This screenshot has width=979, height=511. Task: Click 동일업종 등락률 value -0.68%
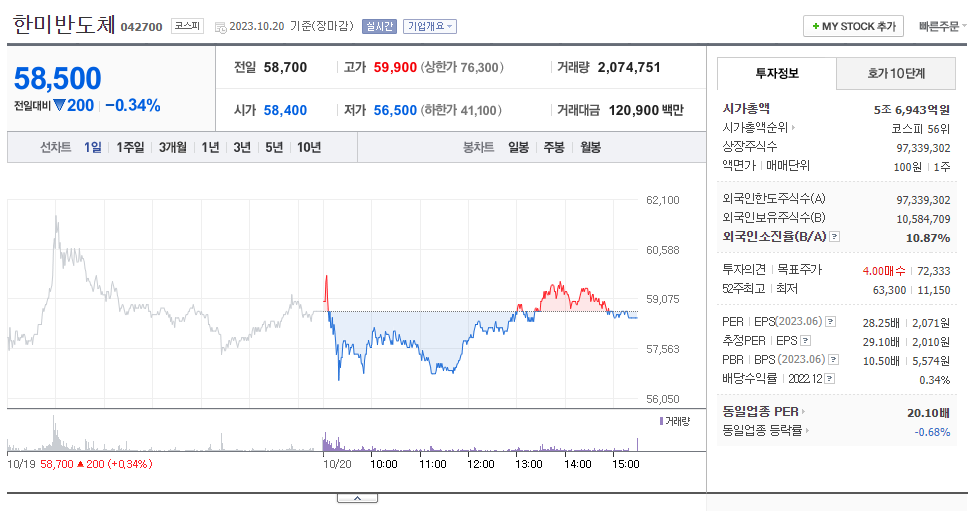click(x=932, y=432)
